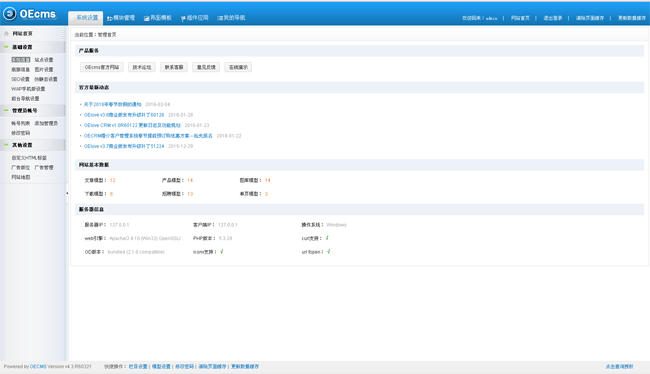The width and height of the screenshot is (650, 374).
Task: Click the GD version value text
Action: 136,252
